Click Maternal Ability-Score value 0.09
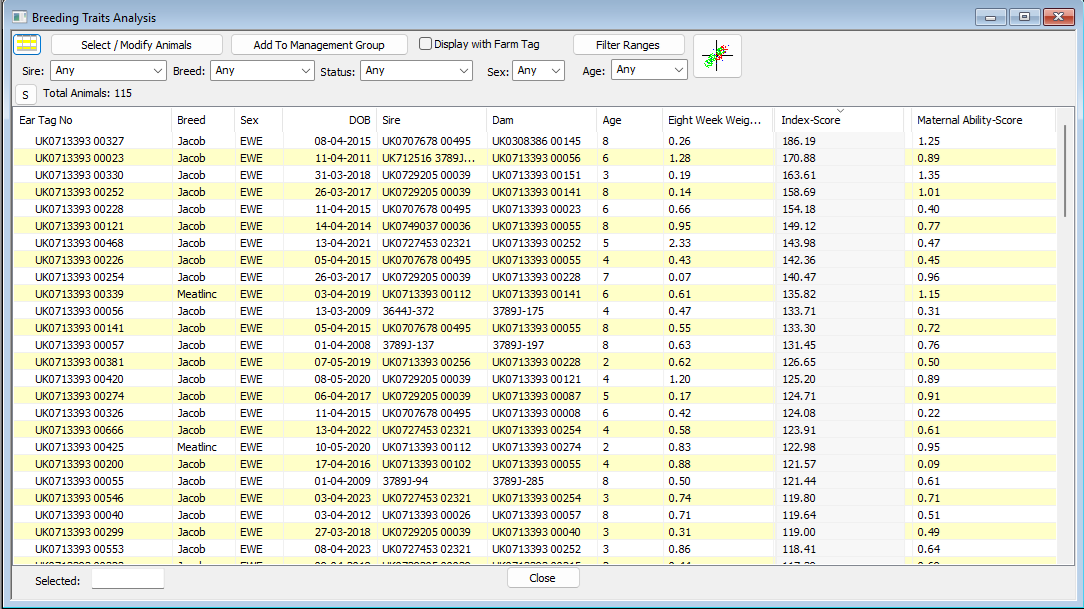 pyautogui.click(x=928, y=464)
